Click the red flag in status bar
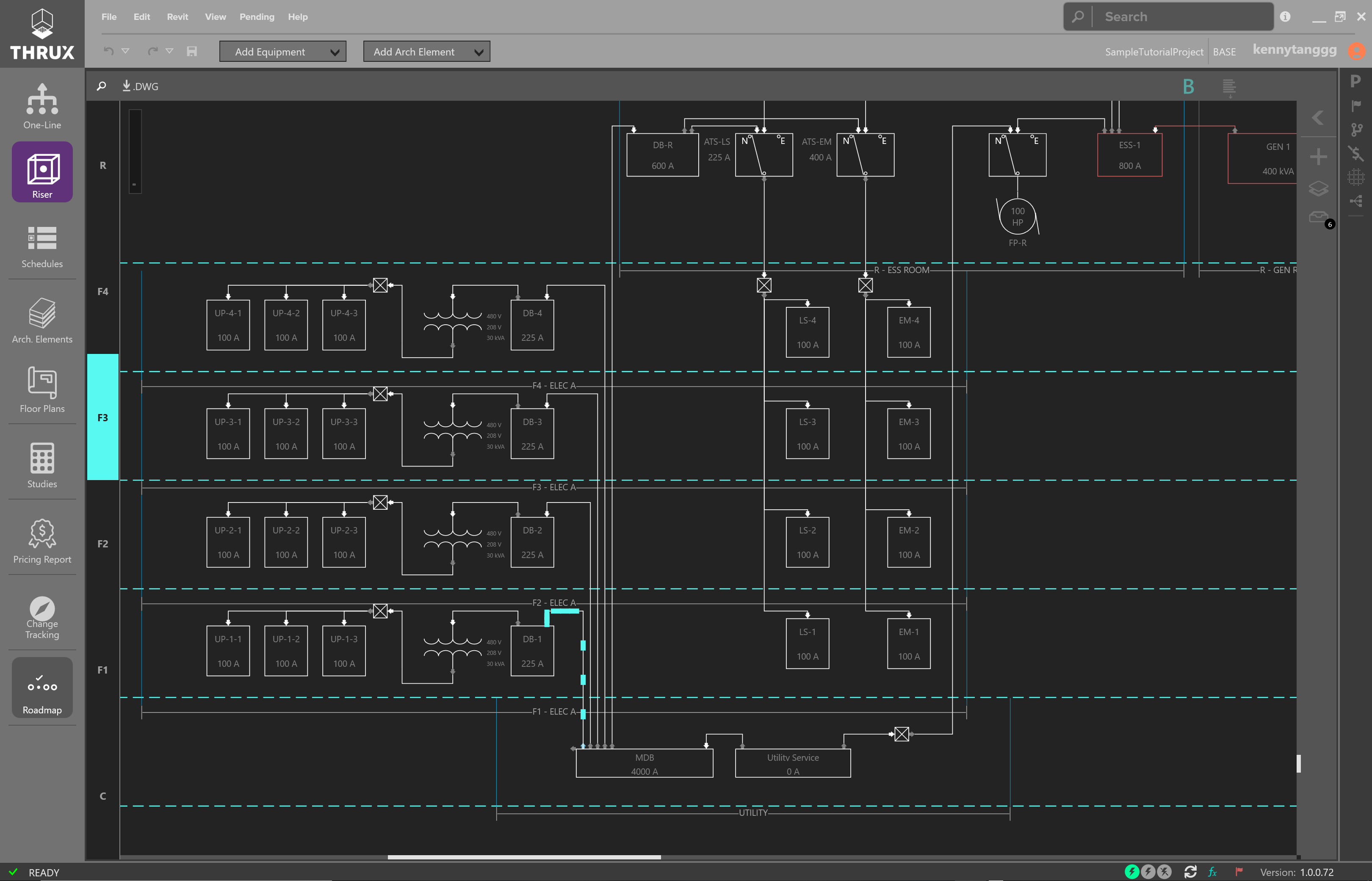 point(1239,872)
